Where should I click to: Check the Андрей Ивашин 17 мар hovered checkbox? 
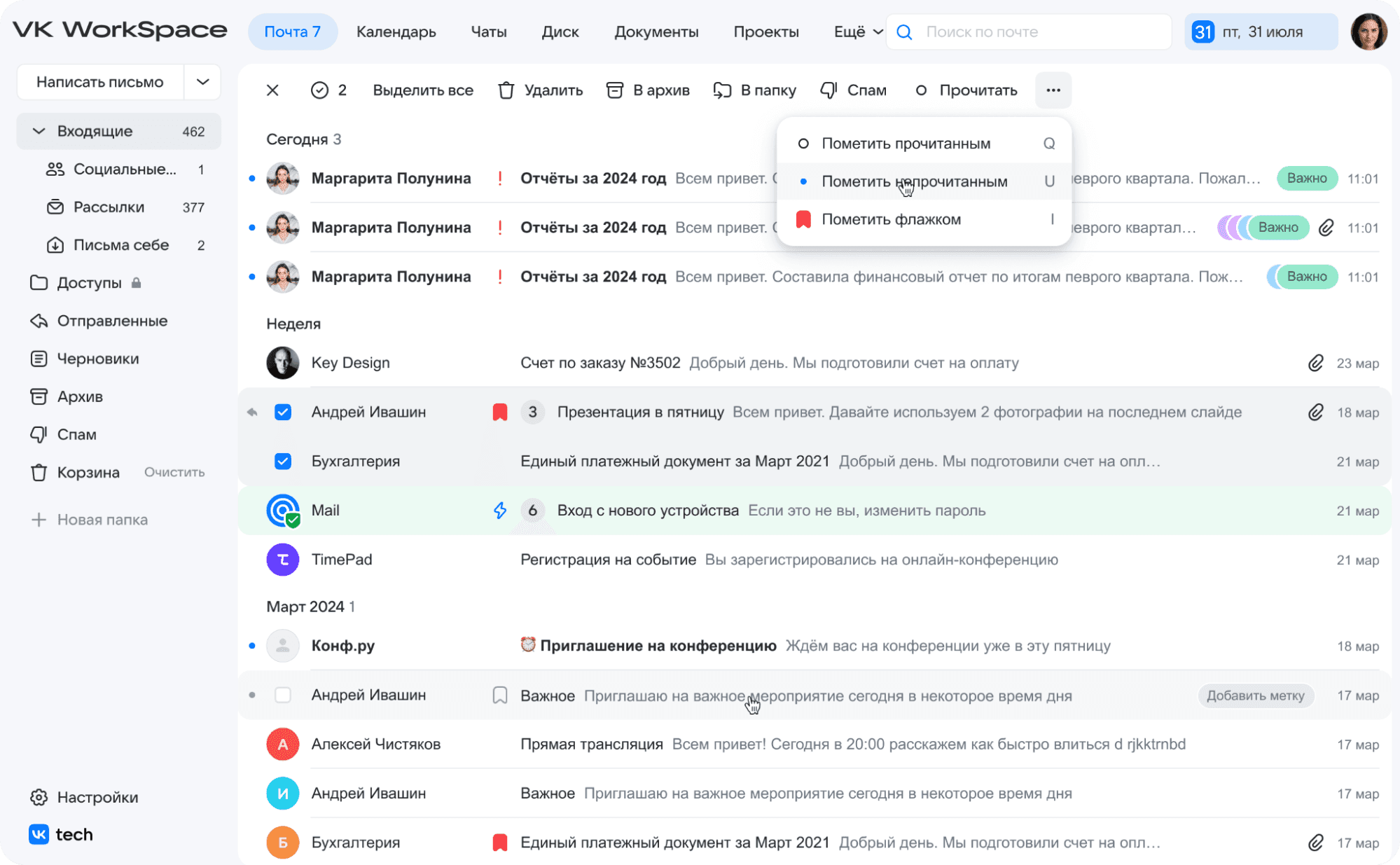tap(283, 695)
